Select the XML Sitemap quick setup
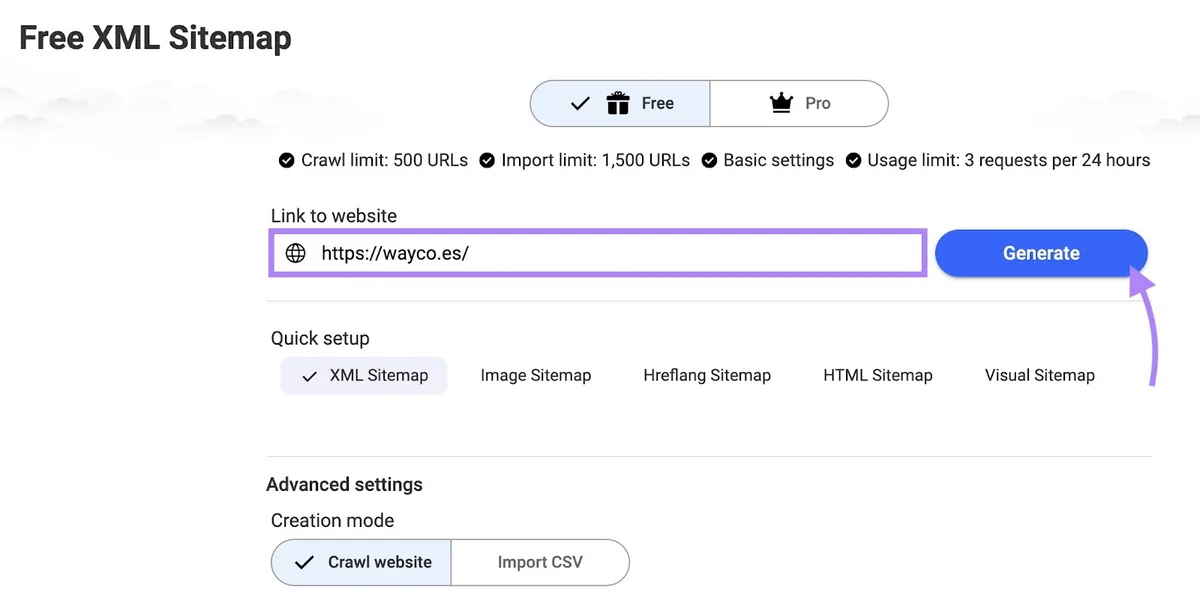The width and height of the screenshot is (1200, 608). click(x=364, y=375)
